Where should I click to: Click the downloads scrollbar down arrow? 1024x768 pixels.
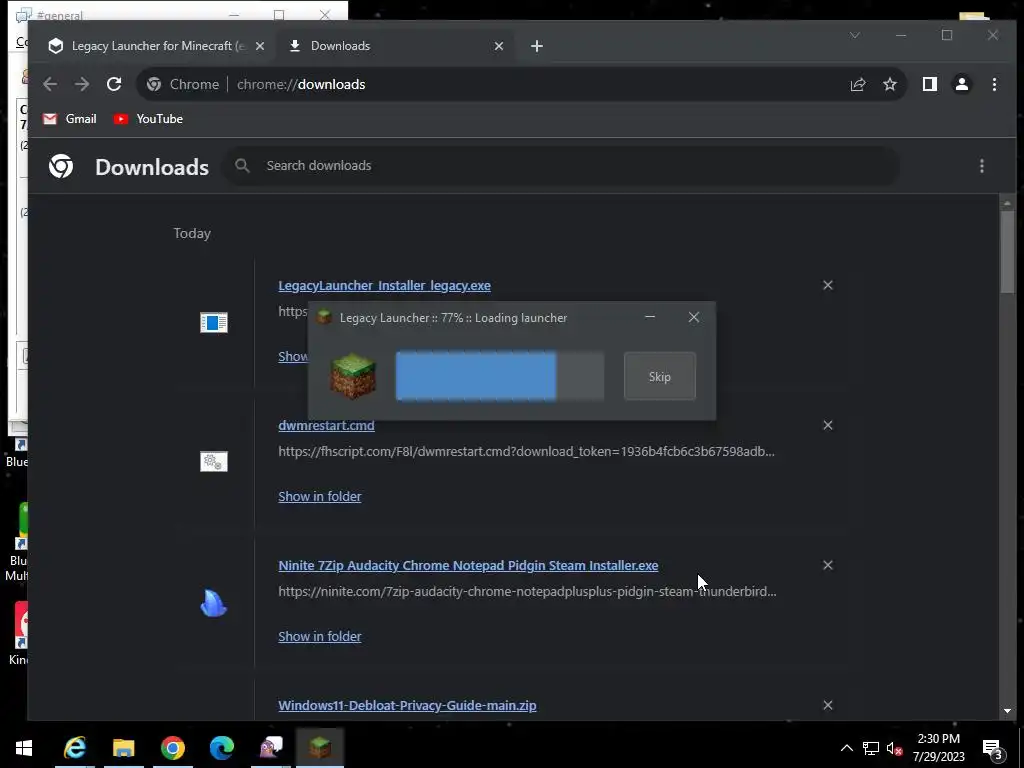click(1008, 711)
